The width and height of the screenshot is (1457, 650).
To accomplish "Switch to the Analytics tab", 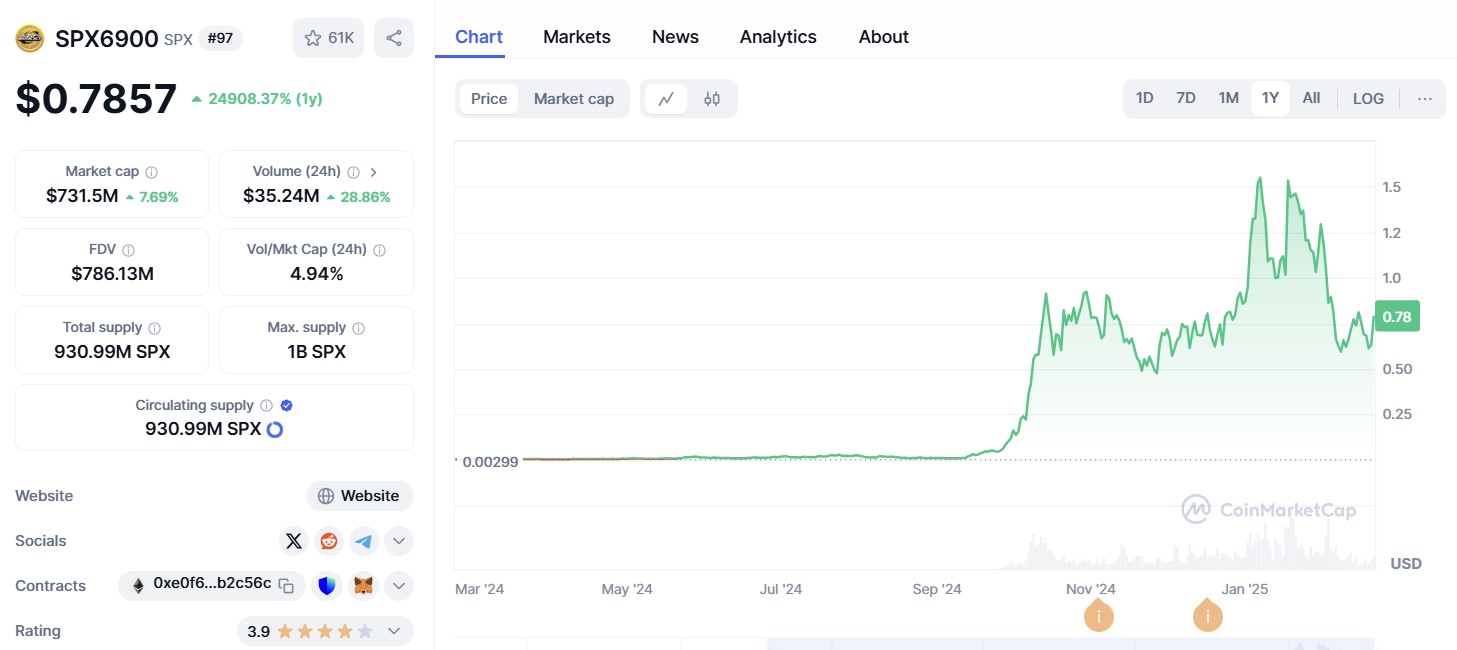I will 778,37.
